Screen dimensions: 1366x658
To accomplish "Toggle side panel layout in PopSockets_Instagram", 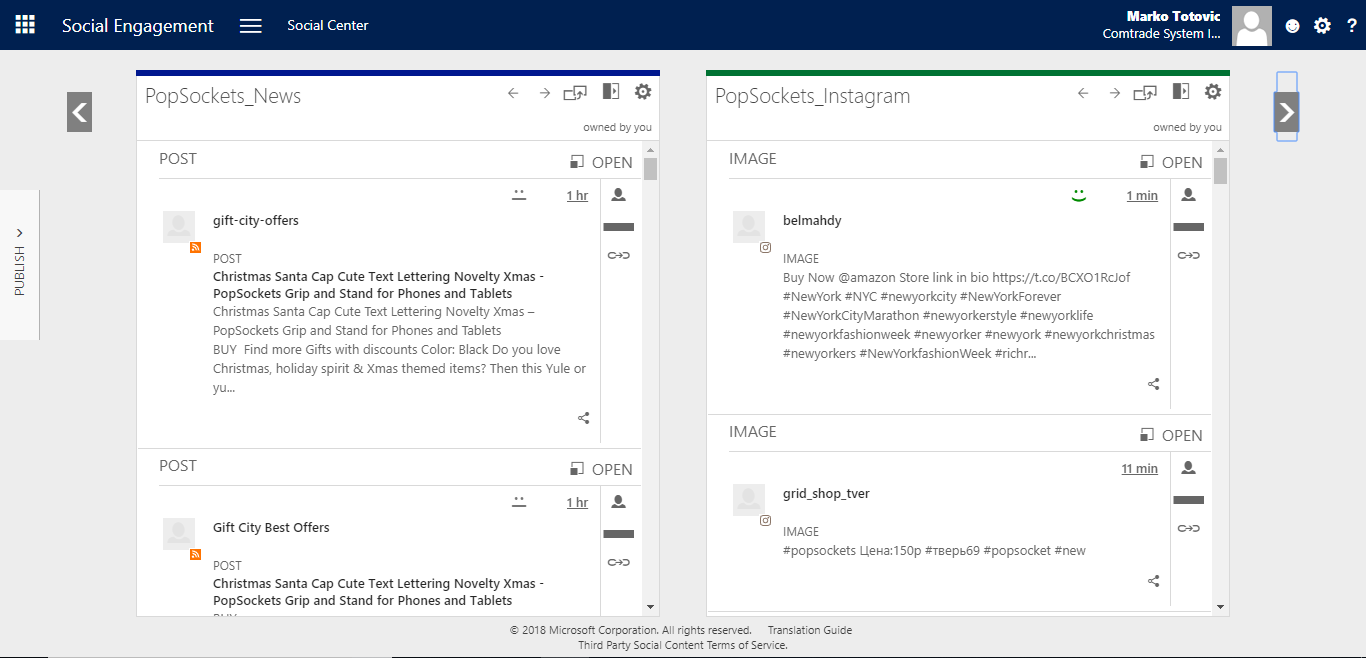I will click(x=1180, y=92).
